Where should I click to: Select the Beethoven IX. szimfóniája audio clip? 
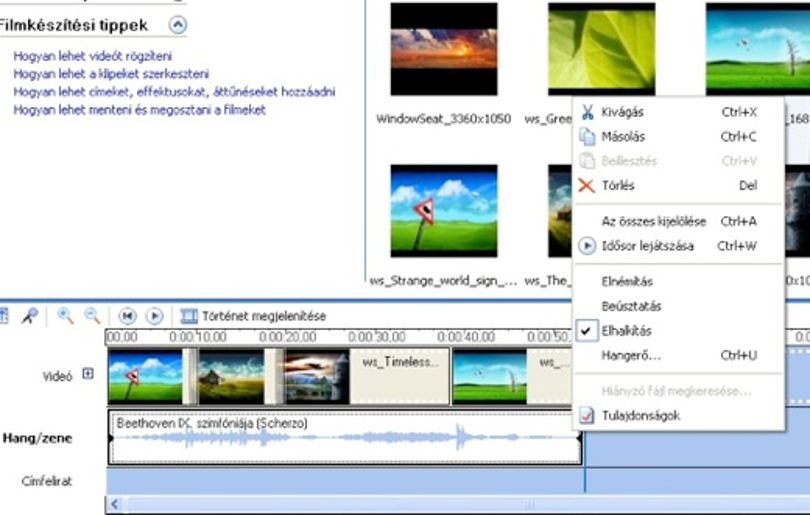pyautogui.click(x=345, y=437)
